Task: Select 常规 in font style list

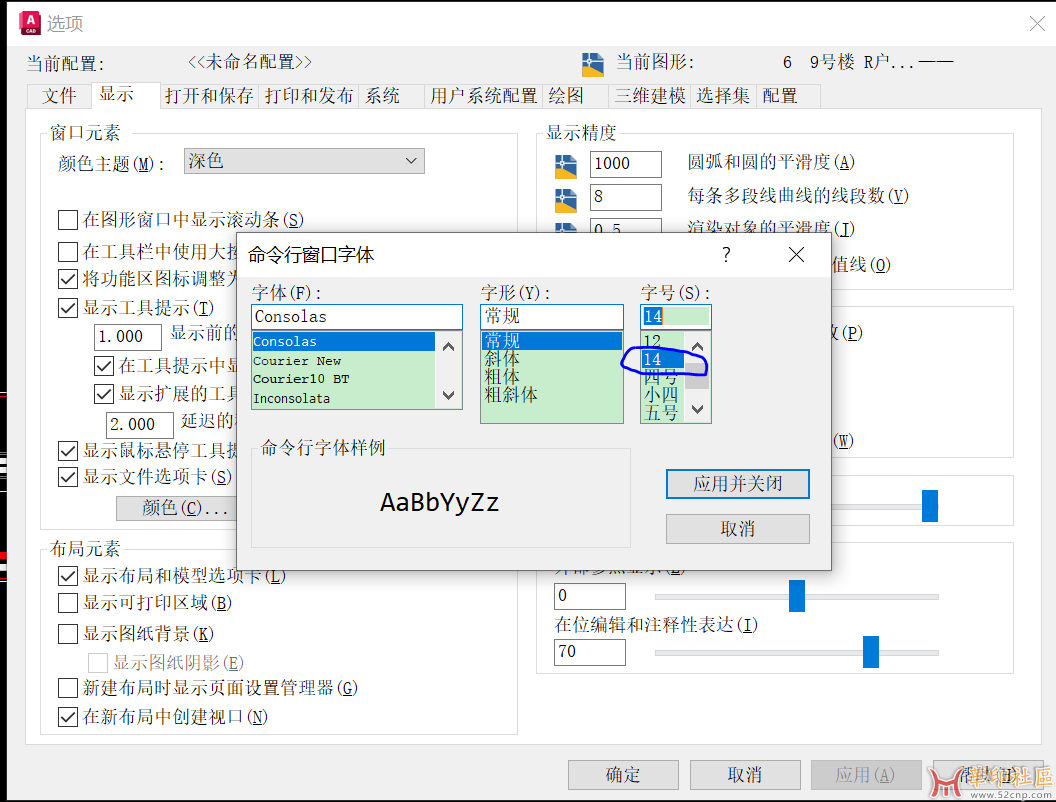Action: click(552, 341)
